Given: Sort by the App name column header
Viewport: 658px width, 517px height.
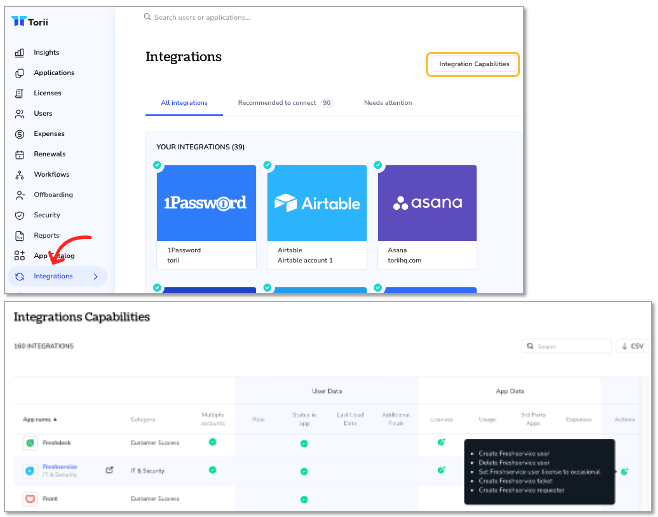Looking at the screenshot, I should (40, 420).
